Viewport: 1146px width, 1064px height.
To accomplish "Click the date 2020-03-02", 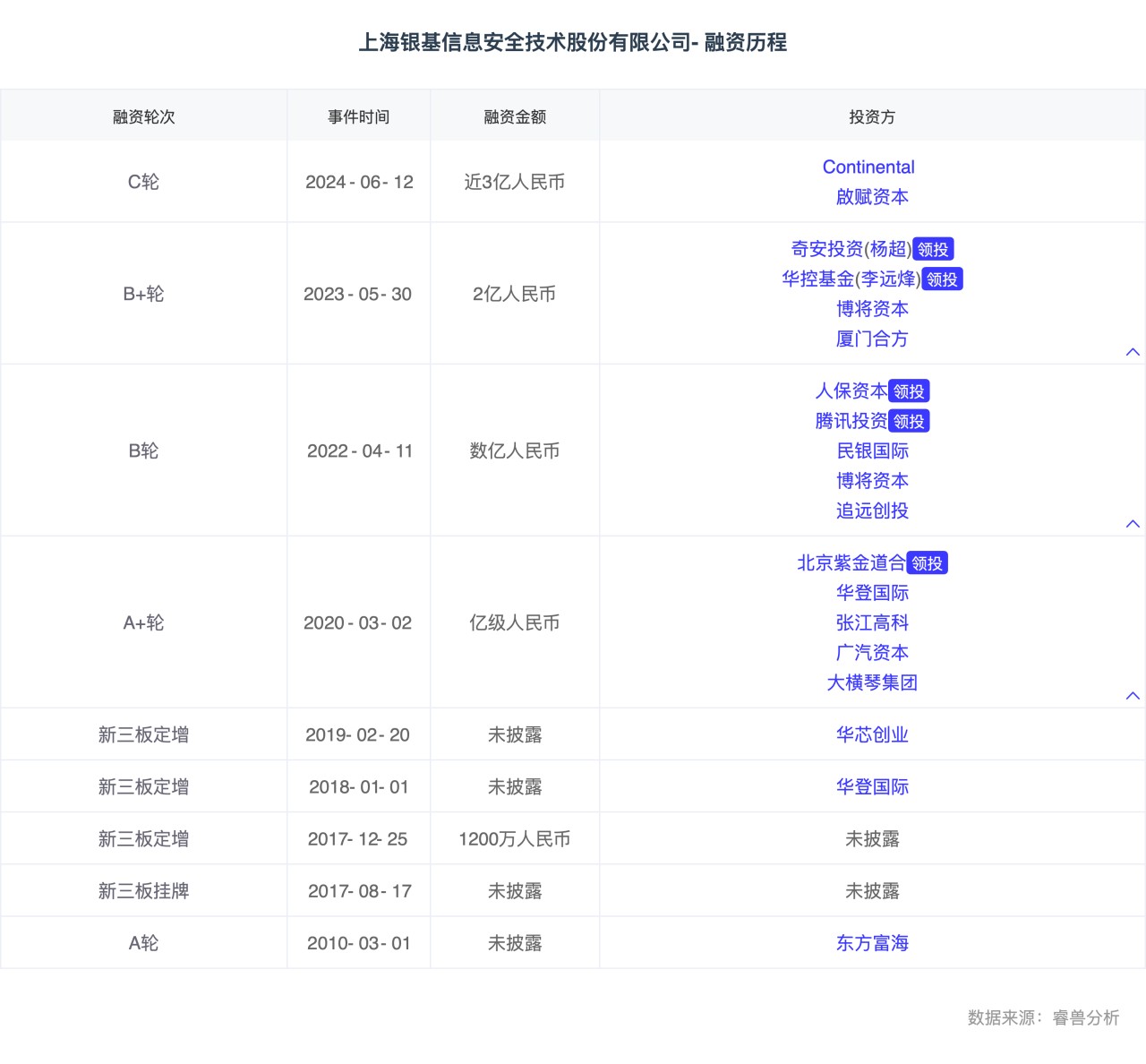I will [x=357, y=622].
